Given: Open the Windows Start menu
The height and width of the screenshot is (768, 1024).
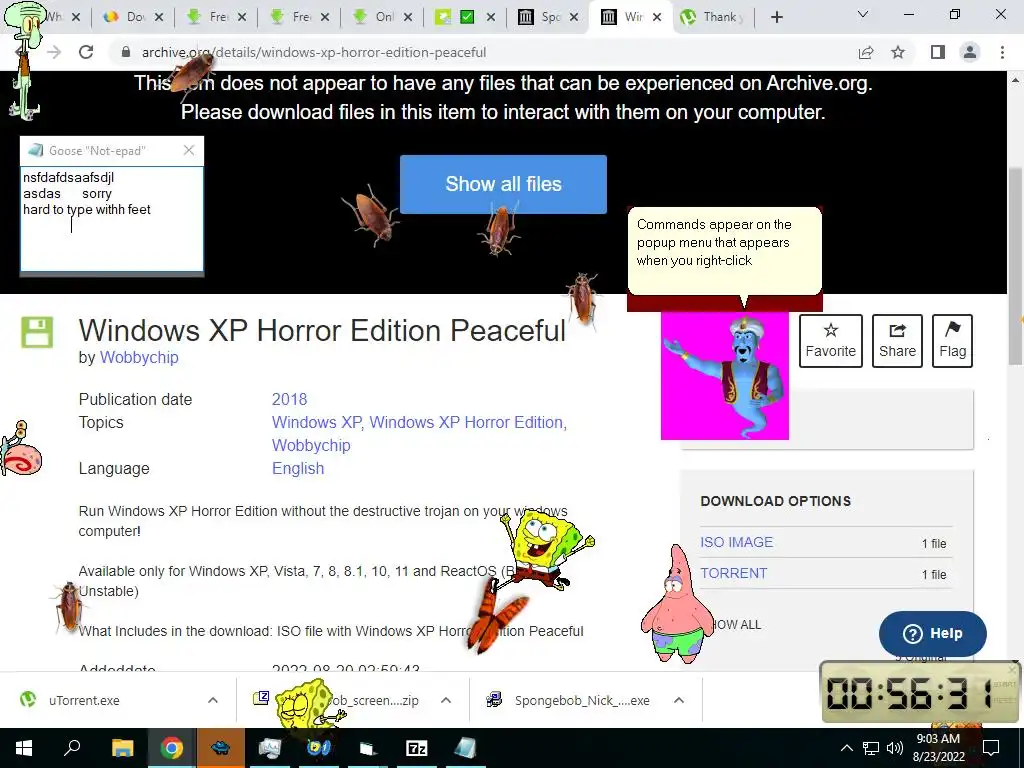Looking at the screenshot, I should pos(24,748).
